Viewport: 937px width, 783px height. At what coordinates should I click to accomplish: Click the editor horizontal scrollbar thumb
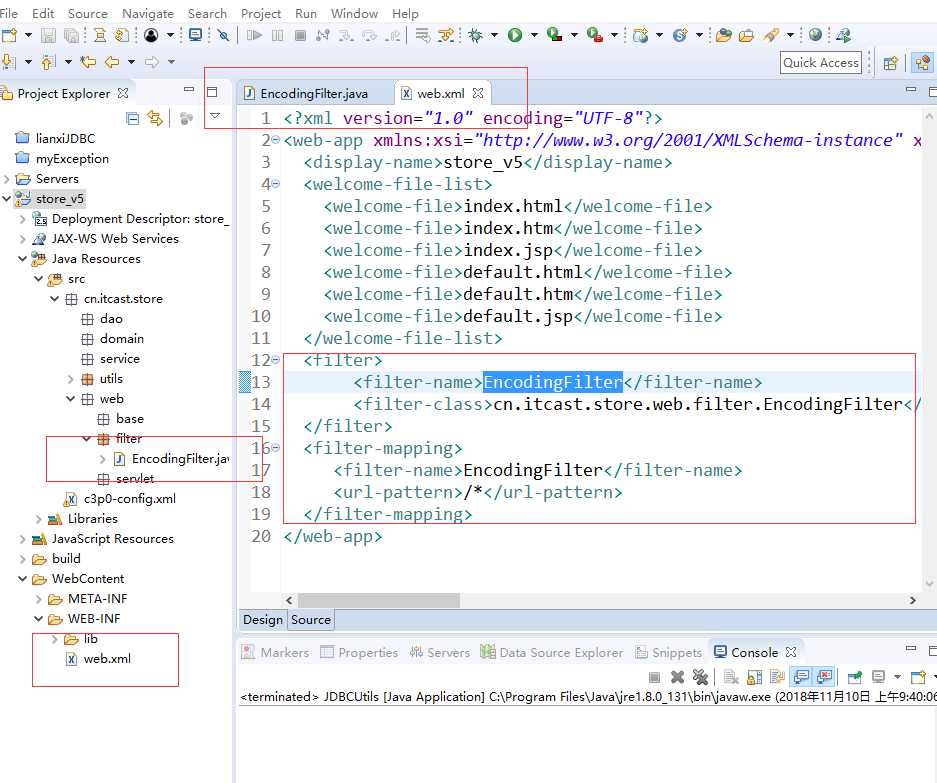[x=379, y=600]
